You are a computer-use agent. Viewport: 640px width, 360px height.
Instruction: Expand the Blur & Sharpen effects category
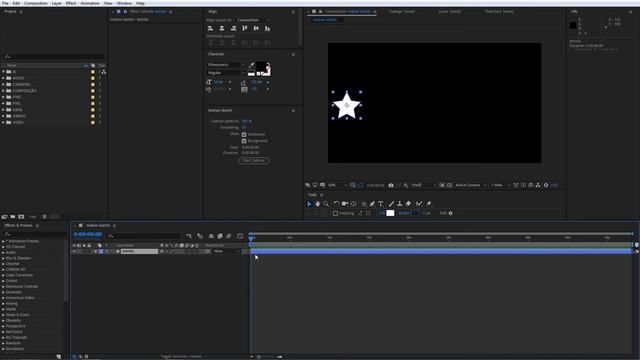pos(3,258)
